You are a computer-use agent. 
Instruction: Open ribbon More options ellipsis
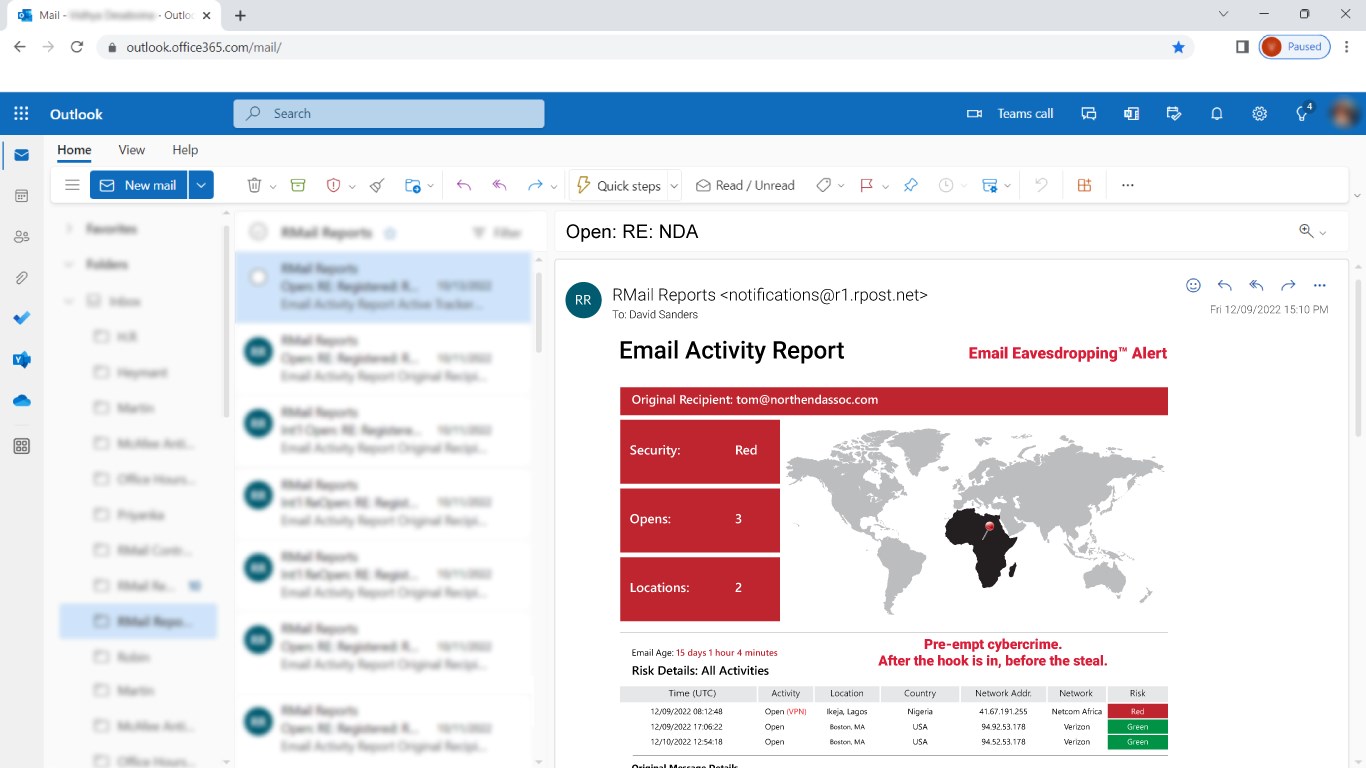tap(1128, 185)
